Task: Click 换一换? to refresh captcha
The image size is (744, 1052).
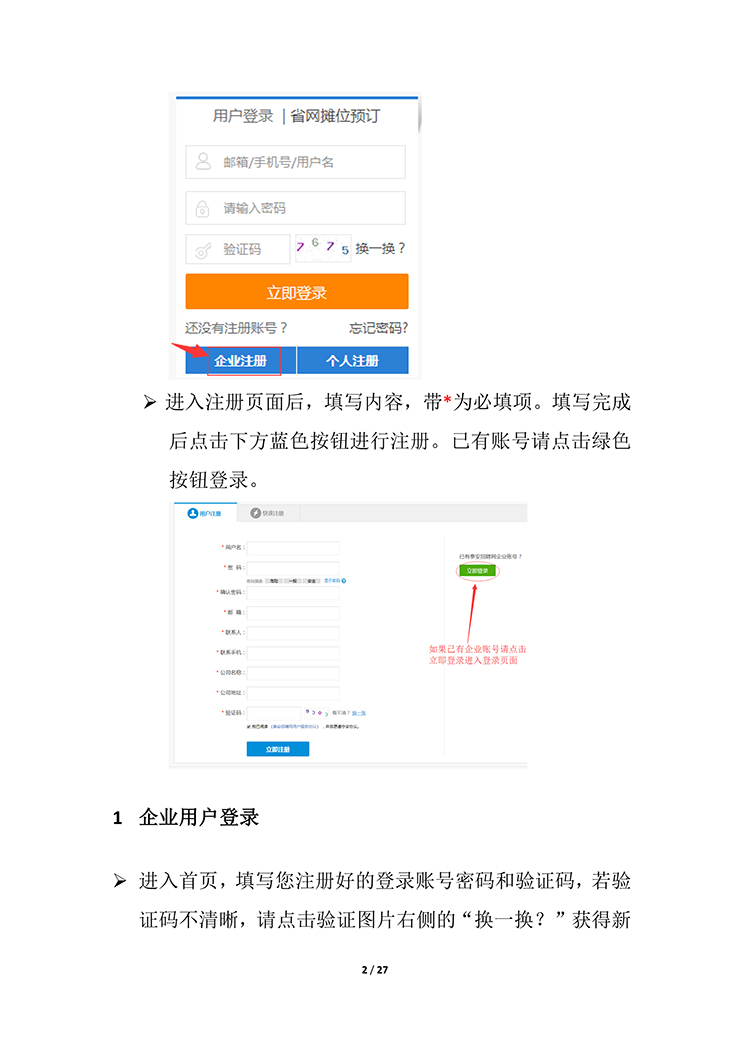Action: pos(380,248)
